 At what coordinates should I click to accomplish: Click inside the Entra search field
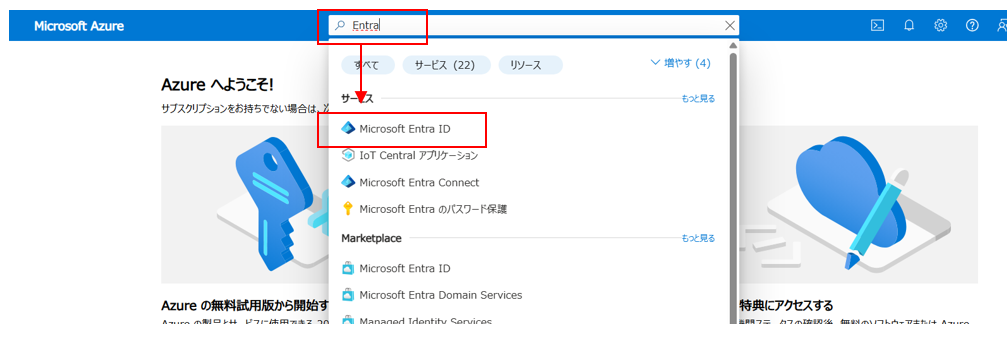click(534, 25)
